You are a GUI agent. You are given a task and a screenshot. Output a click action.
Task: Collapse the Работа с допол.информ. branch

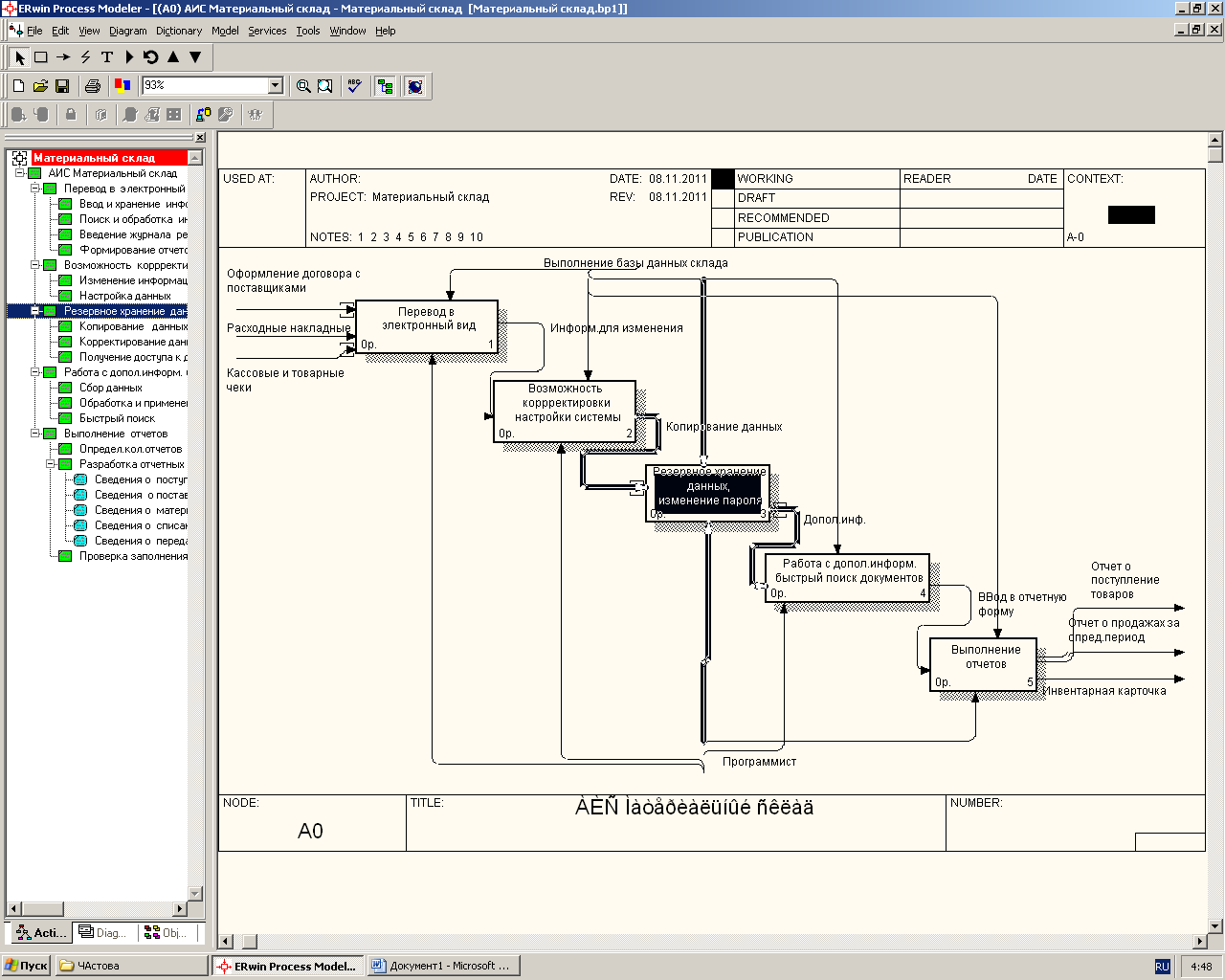pos(34,372)
